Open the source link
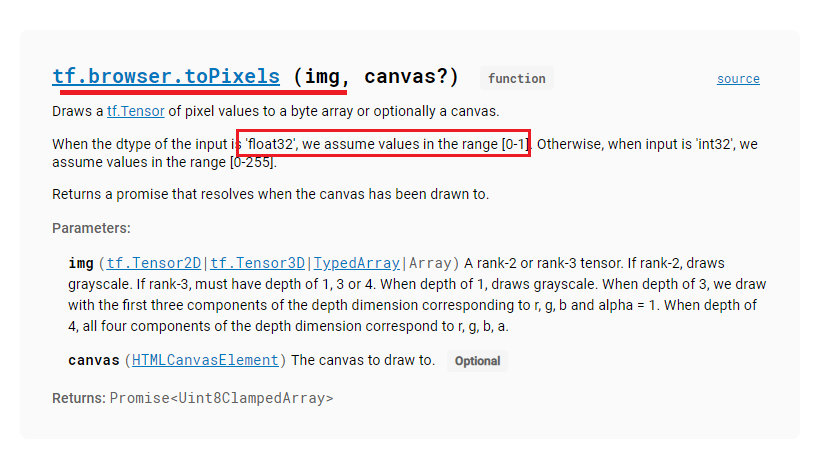 [x=738, y=79]
